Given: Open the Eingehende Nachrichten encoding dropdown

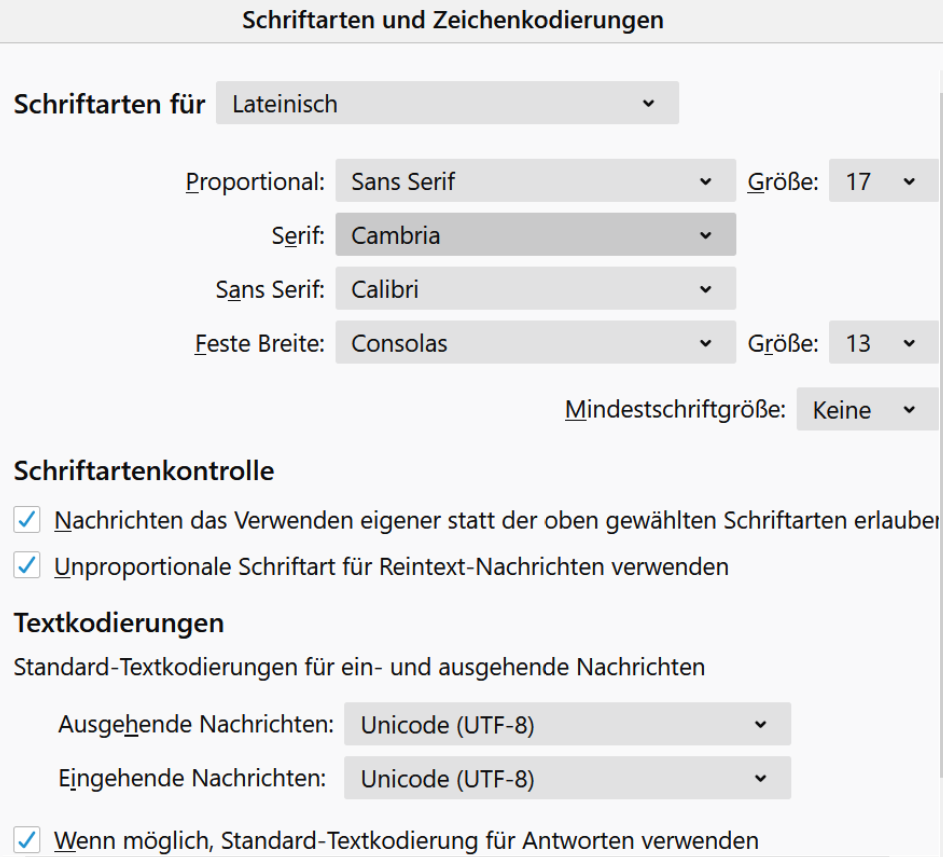Looking at the screenshot, I should click(x=566, y=778).
